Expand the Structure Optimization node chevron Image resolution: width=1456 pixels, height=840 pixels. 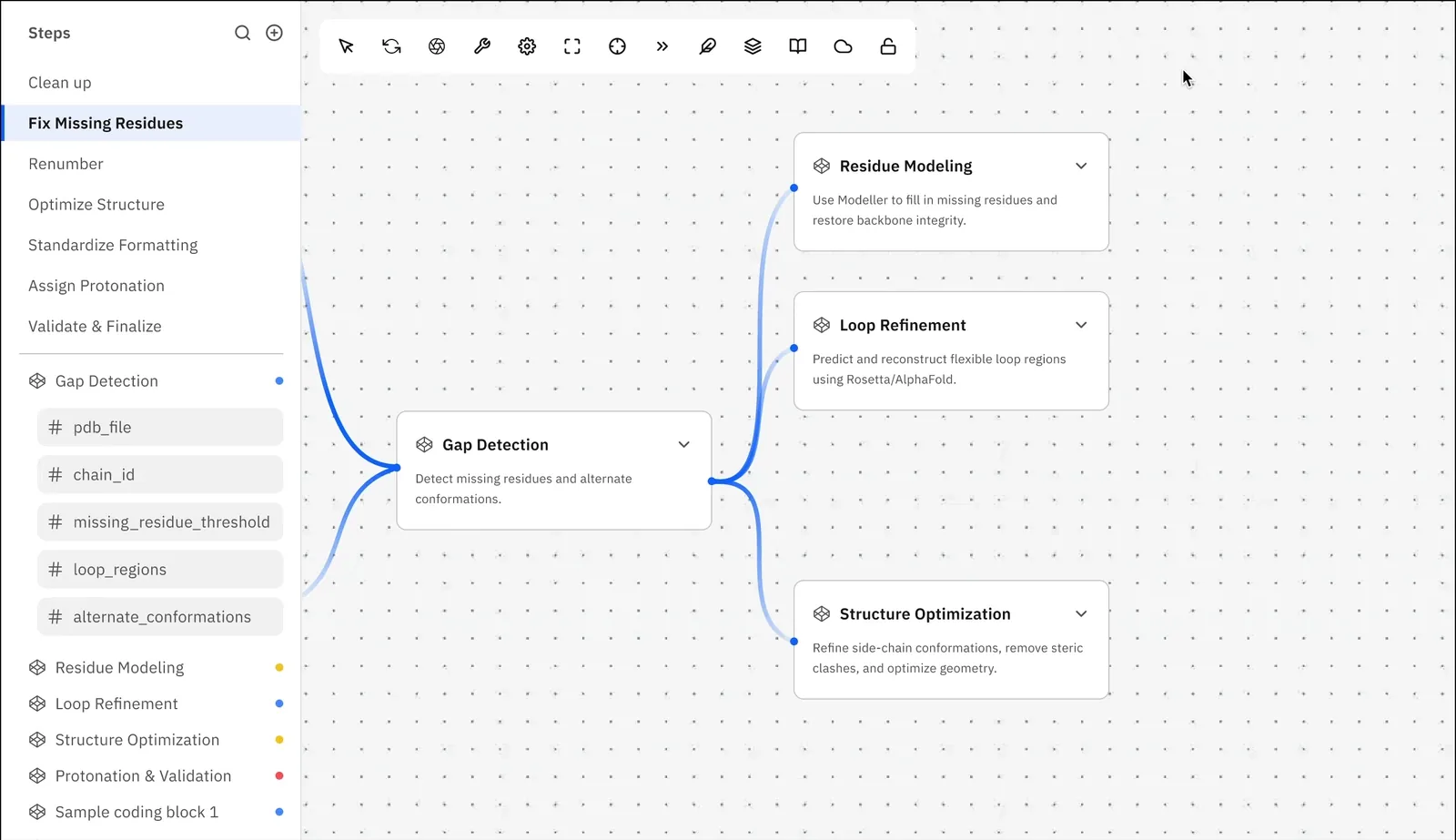coord(1081,613)
